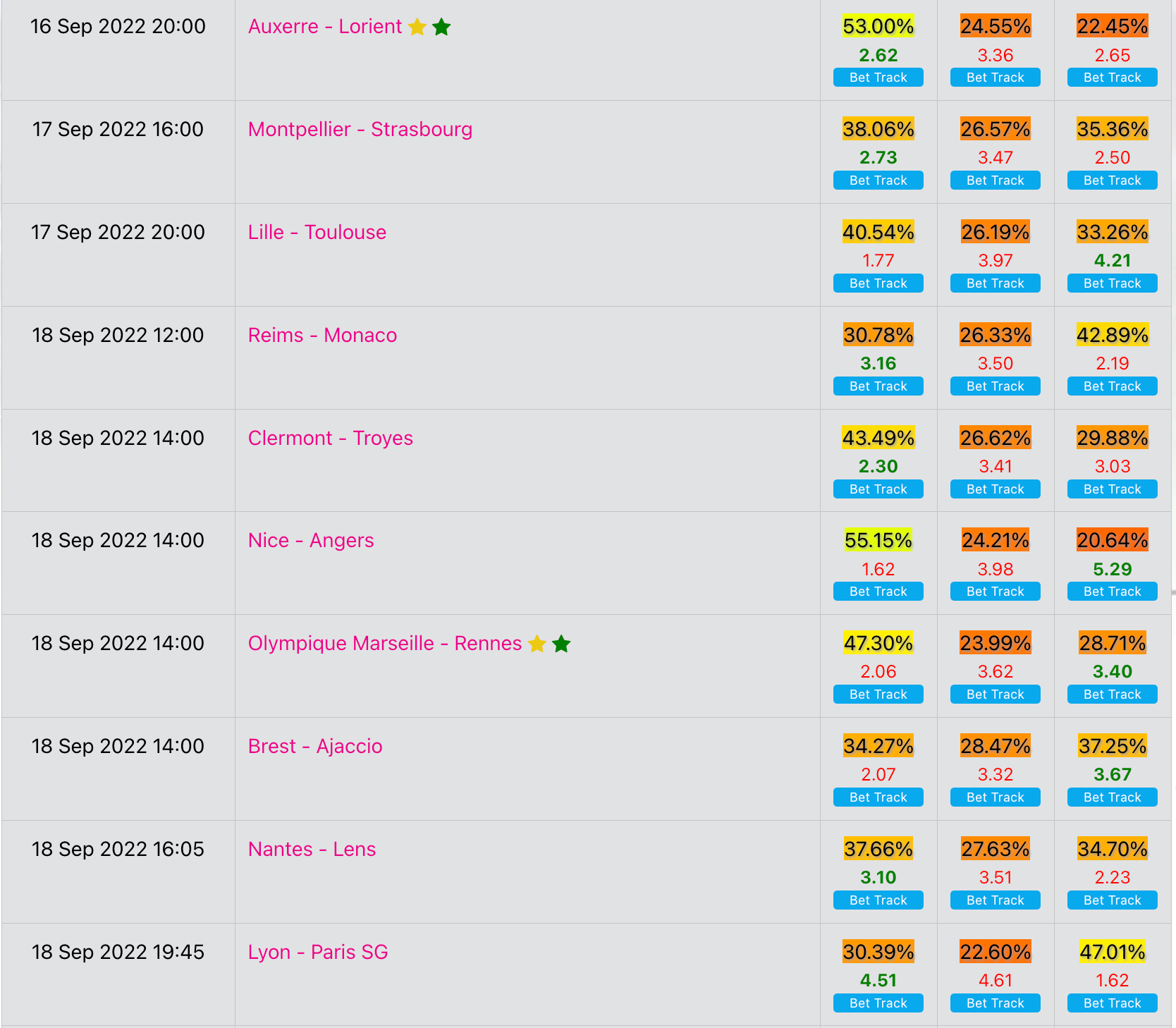Click the date 17 Sep 2022 16:00

click(118, 130)
